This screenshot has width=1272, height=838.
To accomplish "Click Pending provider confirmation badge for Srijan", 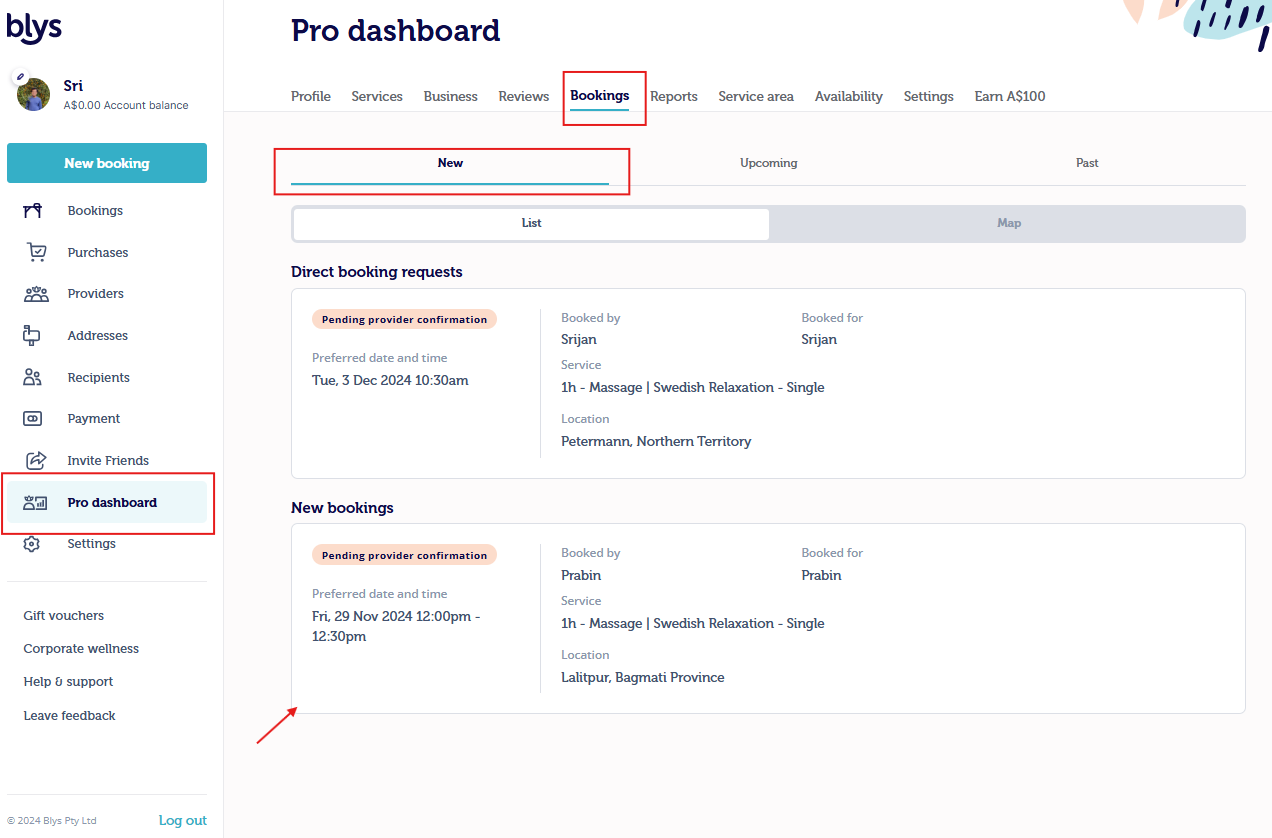I will click(404, 320).
